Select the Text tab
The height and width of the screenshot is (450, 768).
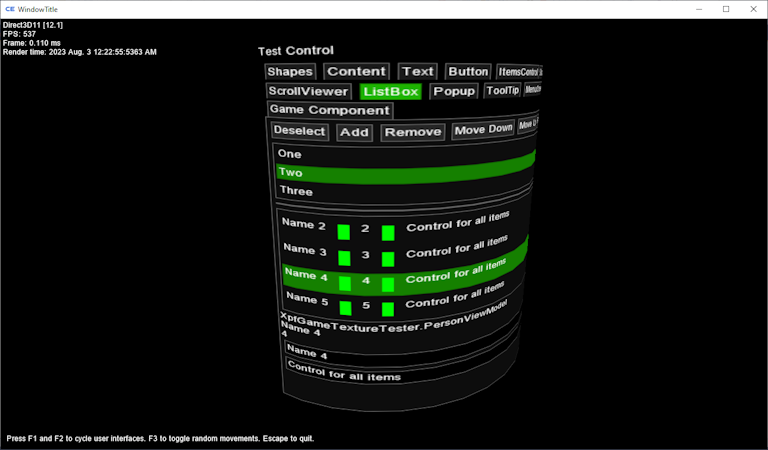418,72
